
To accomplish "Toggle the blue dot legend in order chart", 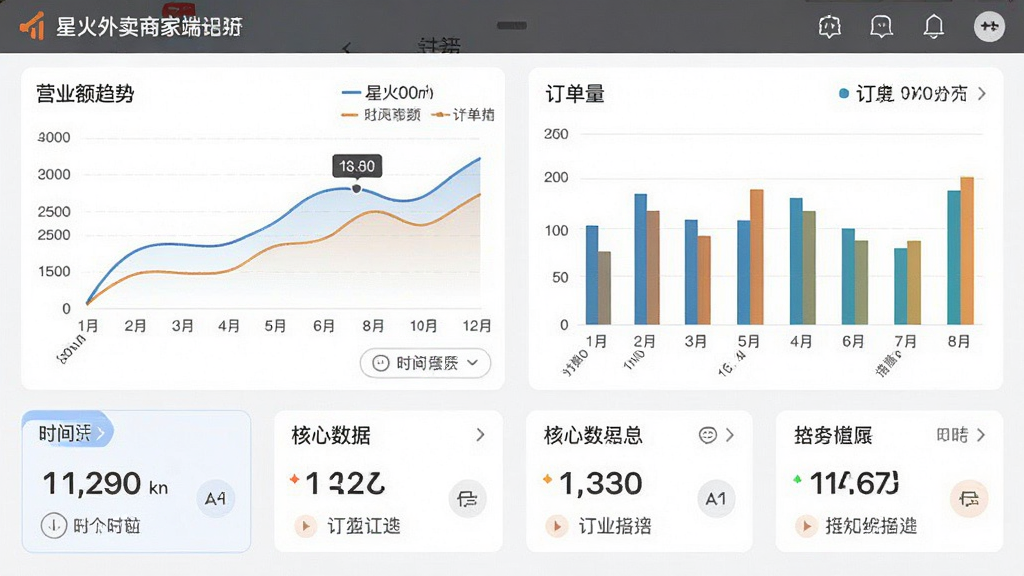I will click(x=903, y=93).
